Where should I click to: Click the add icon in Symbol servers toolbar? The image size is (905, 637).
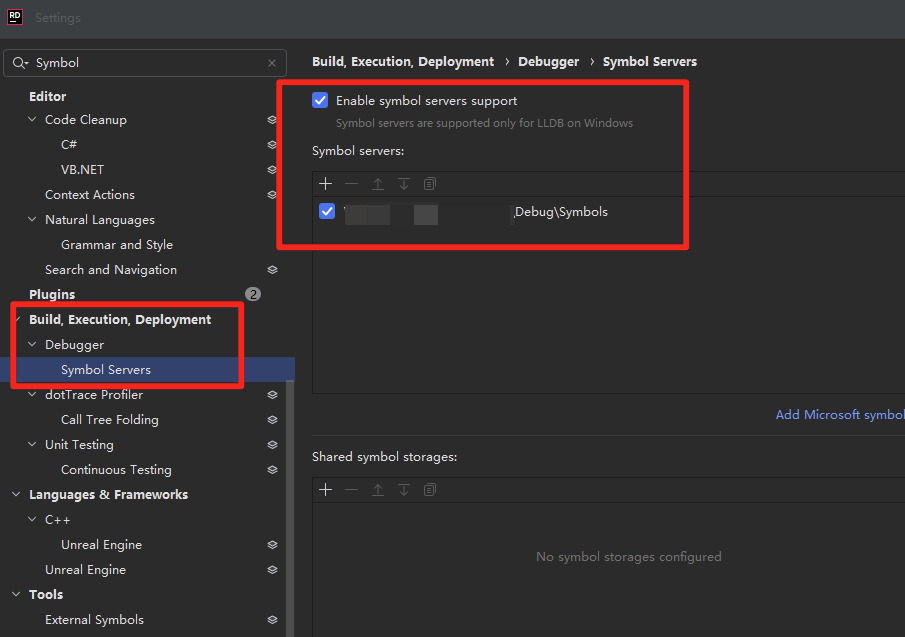pos(325,184)
